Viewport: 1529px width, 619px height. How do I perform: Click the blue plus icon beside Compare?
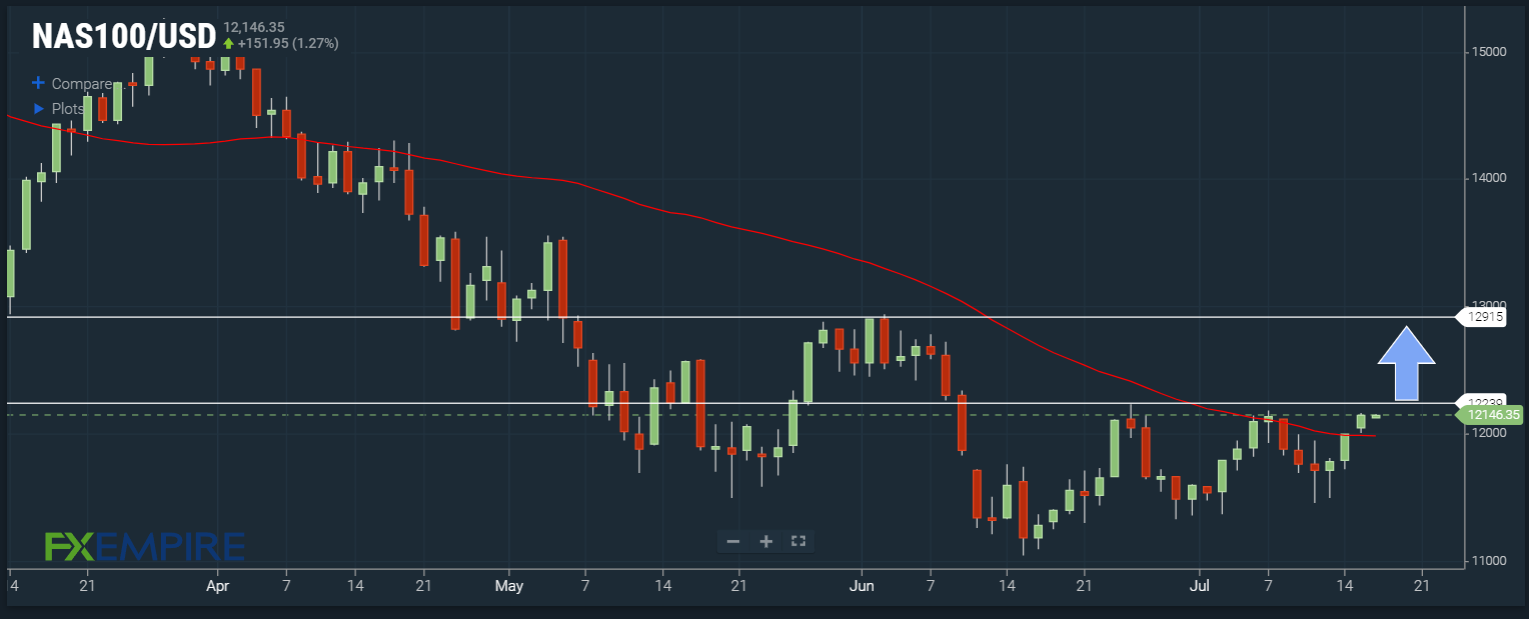pyautogui.click(x=39, y=84)
